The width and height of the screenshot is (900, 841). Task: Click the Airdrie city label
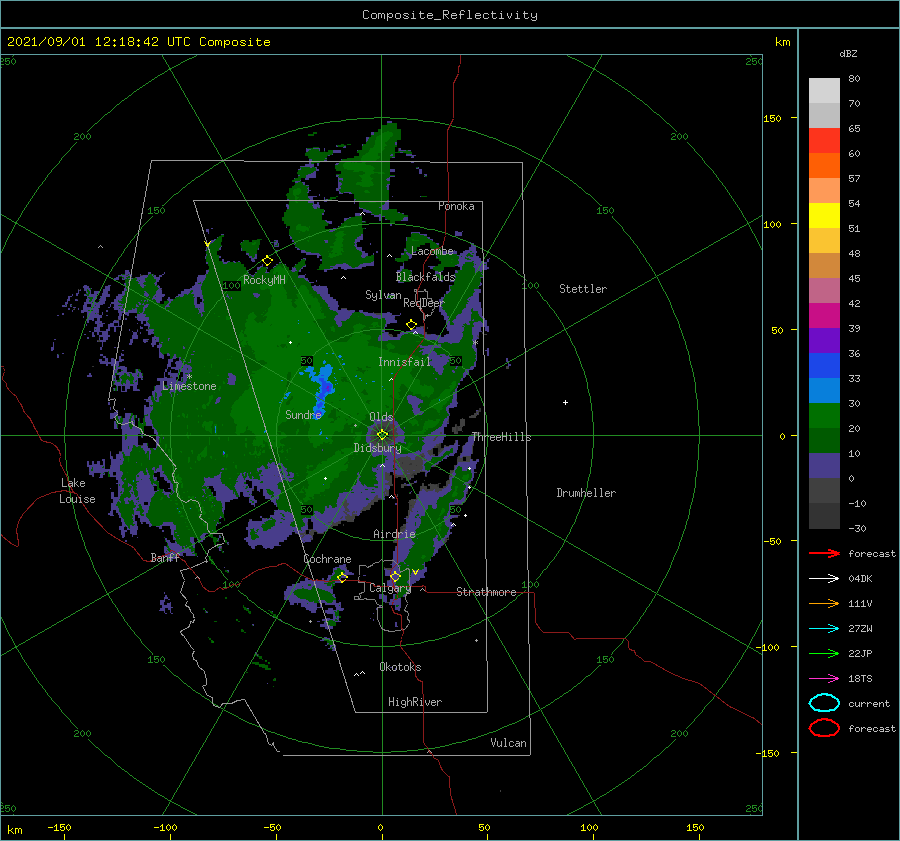394,534
